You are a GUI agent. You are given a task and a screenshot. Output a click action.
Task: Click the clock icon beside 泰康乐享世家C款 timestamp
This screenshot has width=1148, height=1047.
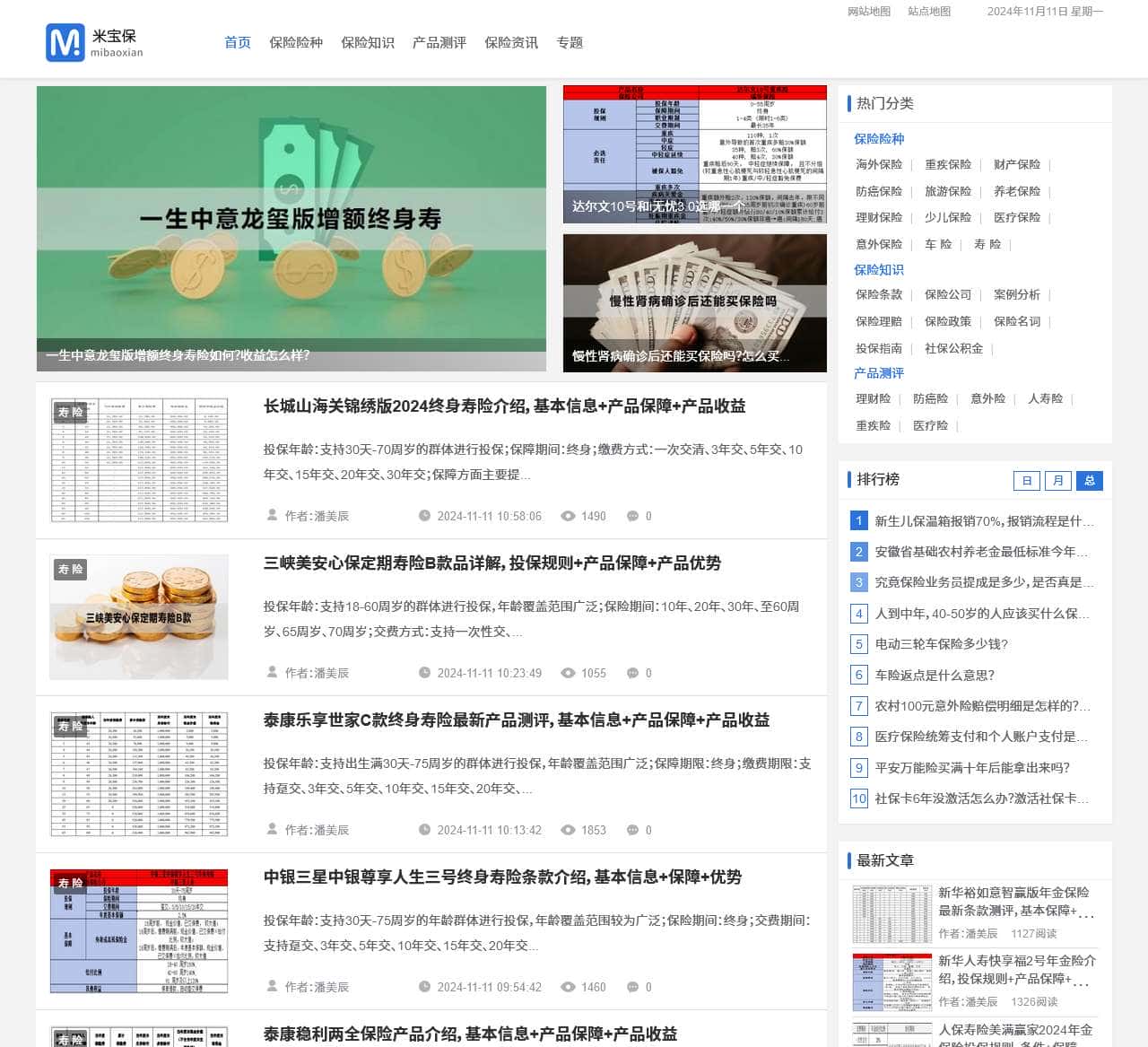(422, 830)
